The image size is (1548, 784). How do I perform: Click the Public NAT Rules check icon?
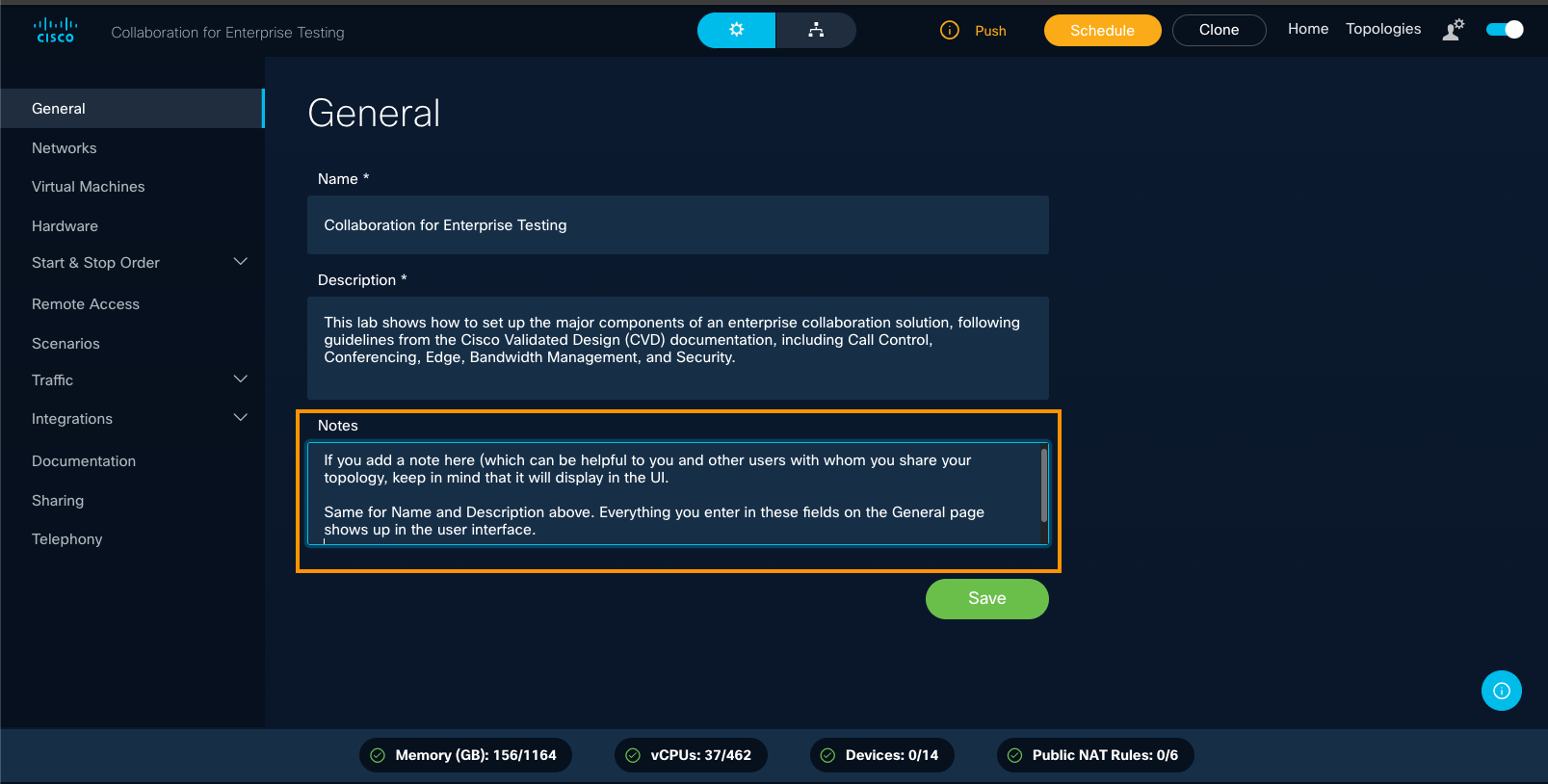(x=1014, y=755)
